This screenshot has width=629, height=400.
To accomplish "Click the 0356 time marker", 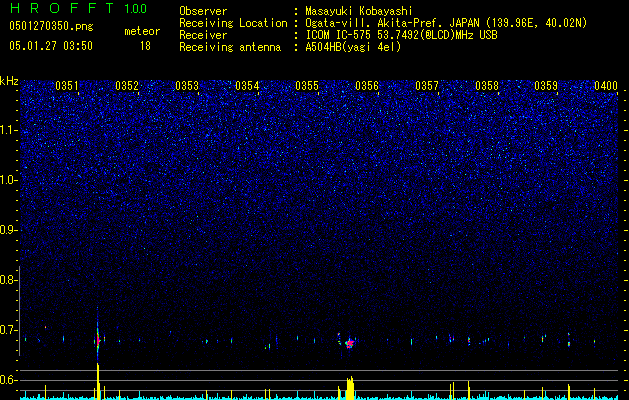I will pos(367,85).
